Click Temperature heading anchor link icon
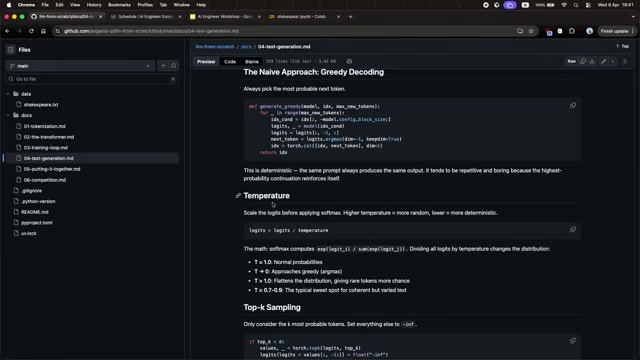The width and height of the screenshot is (640, 360). point(238,196)
